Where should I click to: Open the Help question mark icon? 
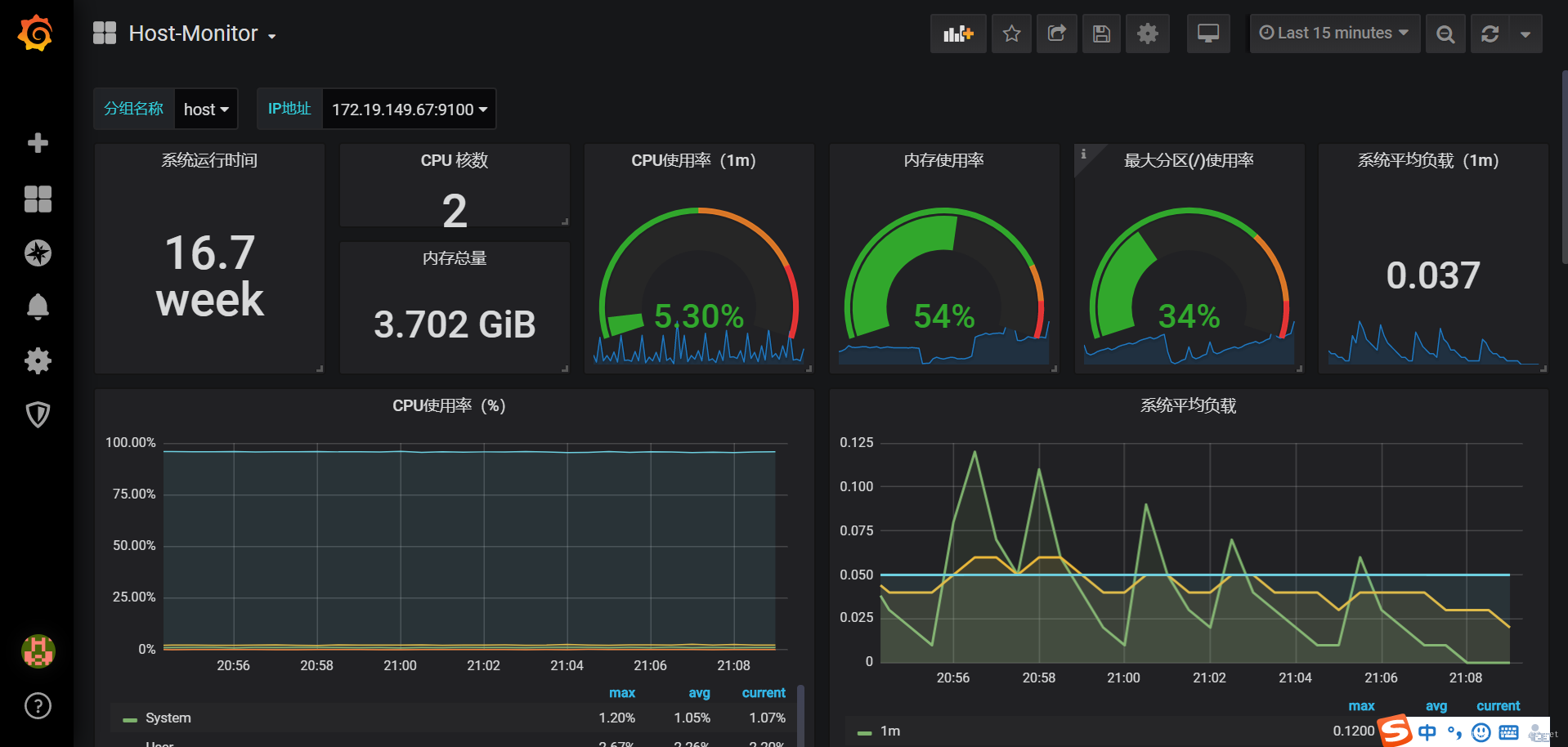pyautogui.click(x=38, y=705)
